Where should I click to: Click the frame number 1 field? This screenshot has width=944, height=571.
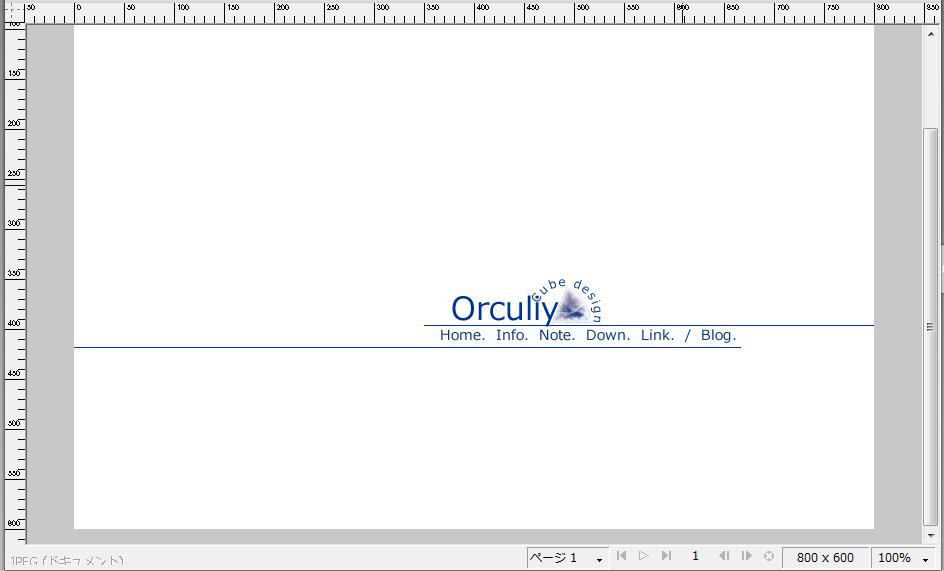tap(695, 556)
